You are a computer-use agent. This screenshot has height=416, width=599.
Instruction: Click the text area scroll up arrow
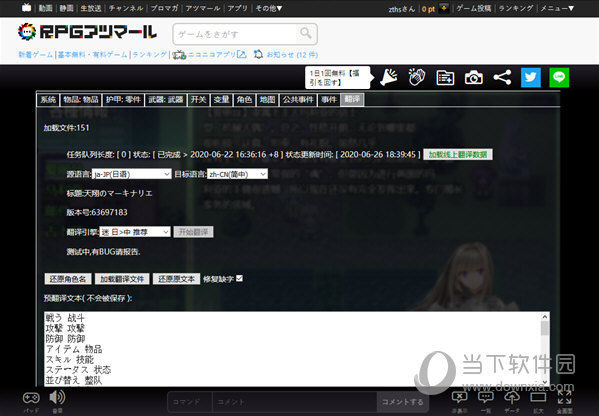point(545,317)
